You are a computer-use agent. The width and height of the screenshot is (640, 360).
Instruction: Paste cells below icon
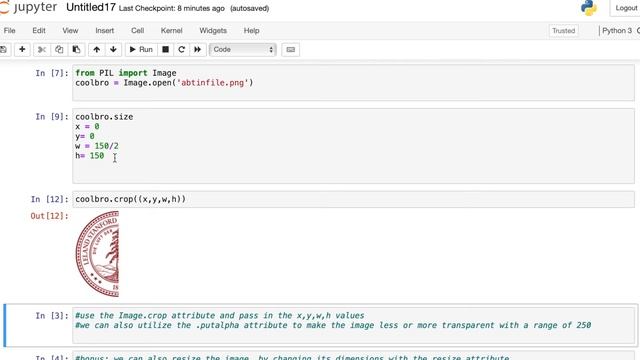76,49
